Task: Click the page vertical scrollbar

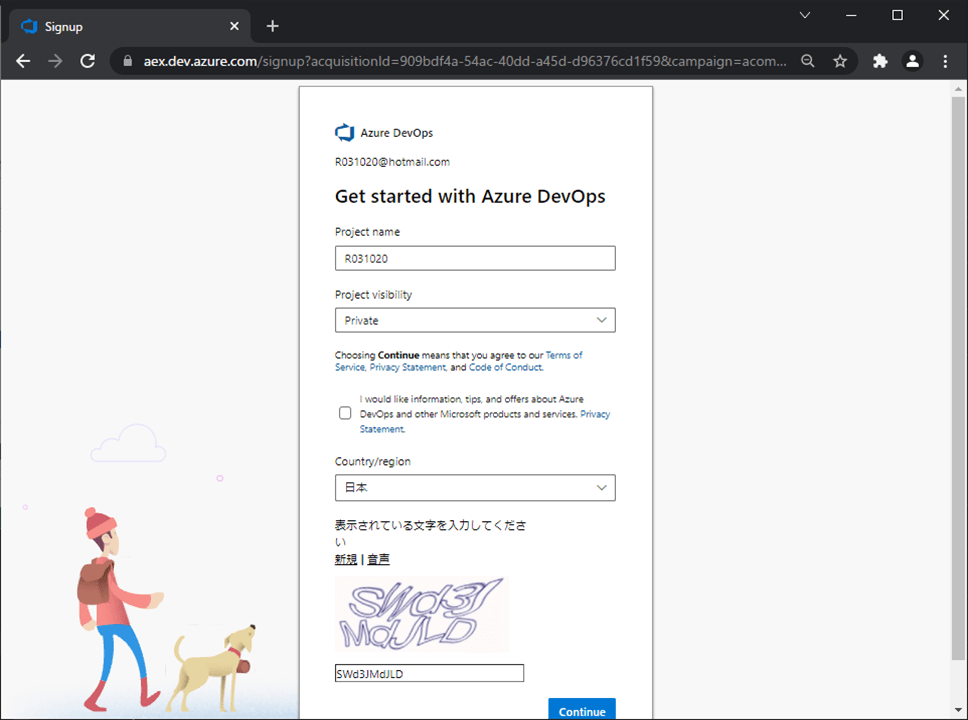Action: pyautogui.click(x=958, y=377)
